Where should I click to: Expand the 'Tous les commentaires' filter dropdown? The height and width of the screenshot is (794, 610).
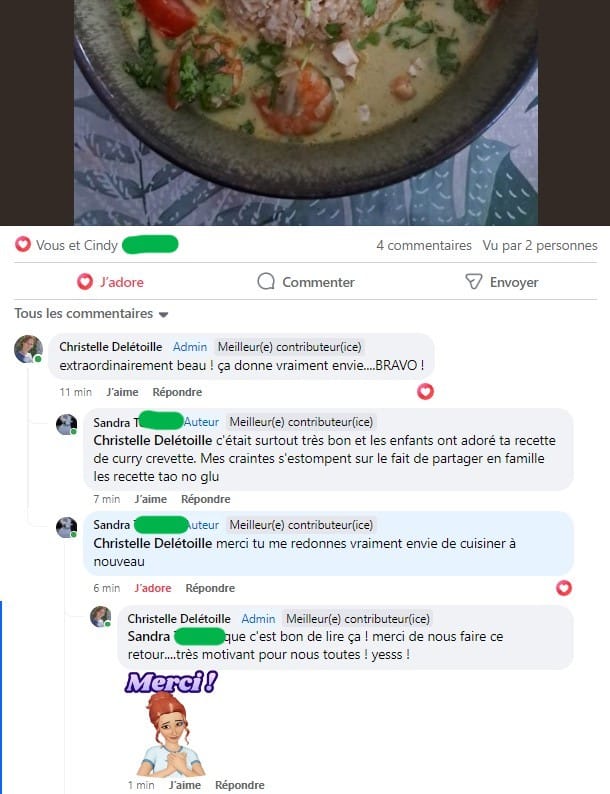click(x=91, y=314)
